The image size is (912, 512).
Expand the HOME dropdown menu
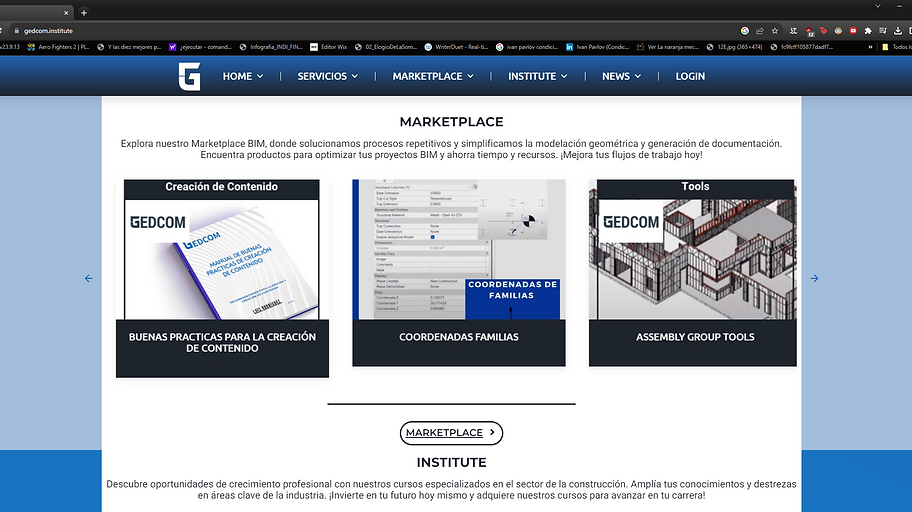tap(243, 76)
